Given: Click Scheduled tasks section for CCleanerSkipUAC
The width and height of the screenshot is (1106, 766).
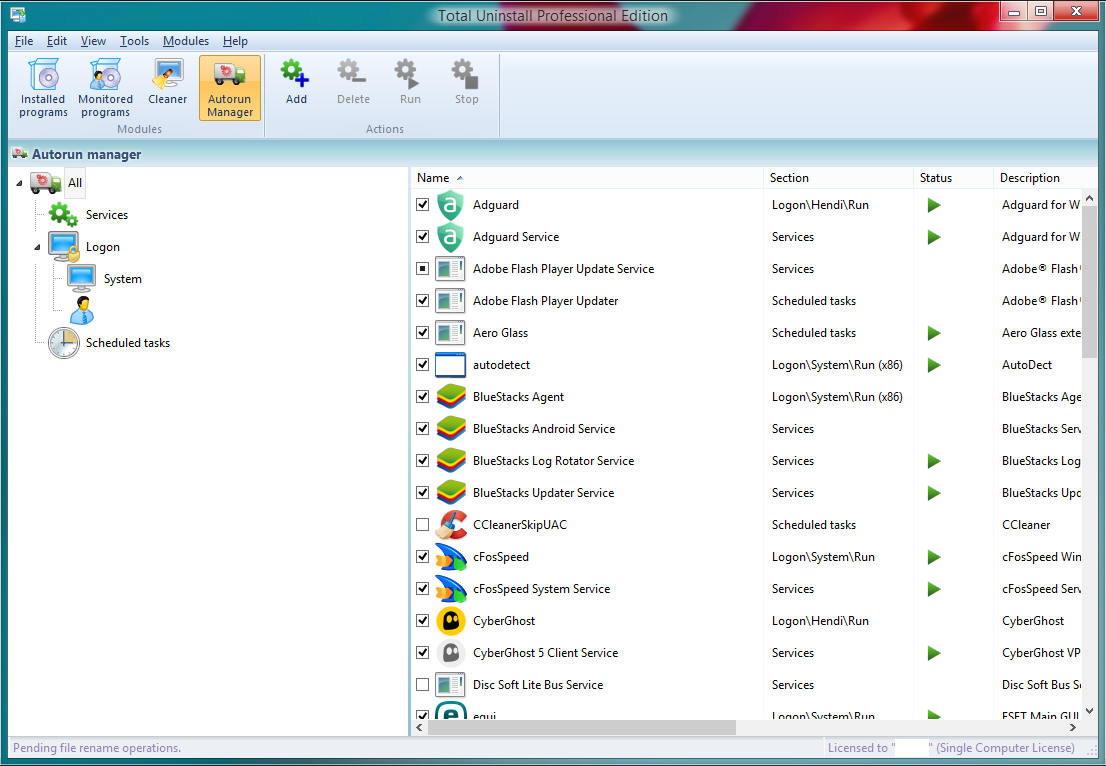Looking at the screenshot, I should click(x=814, y=525).
